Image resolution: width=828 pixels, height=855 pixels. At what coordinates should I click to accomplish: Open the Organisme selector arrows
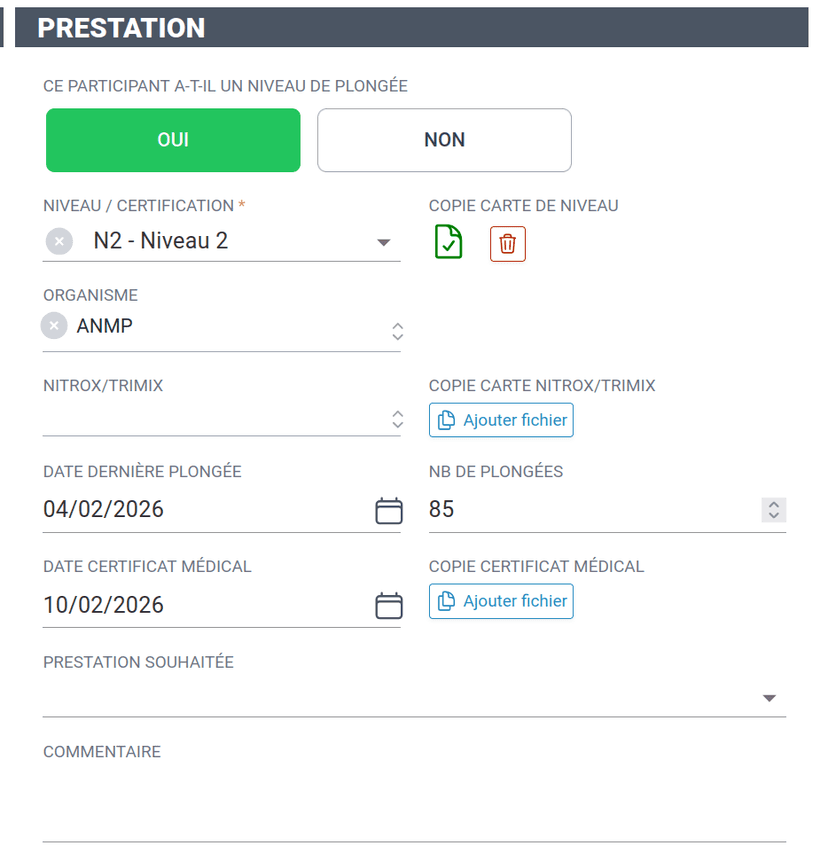tap(397, 331)
